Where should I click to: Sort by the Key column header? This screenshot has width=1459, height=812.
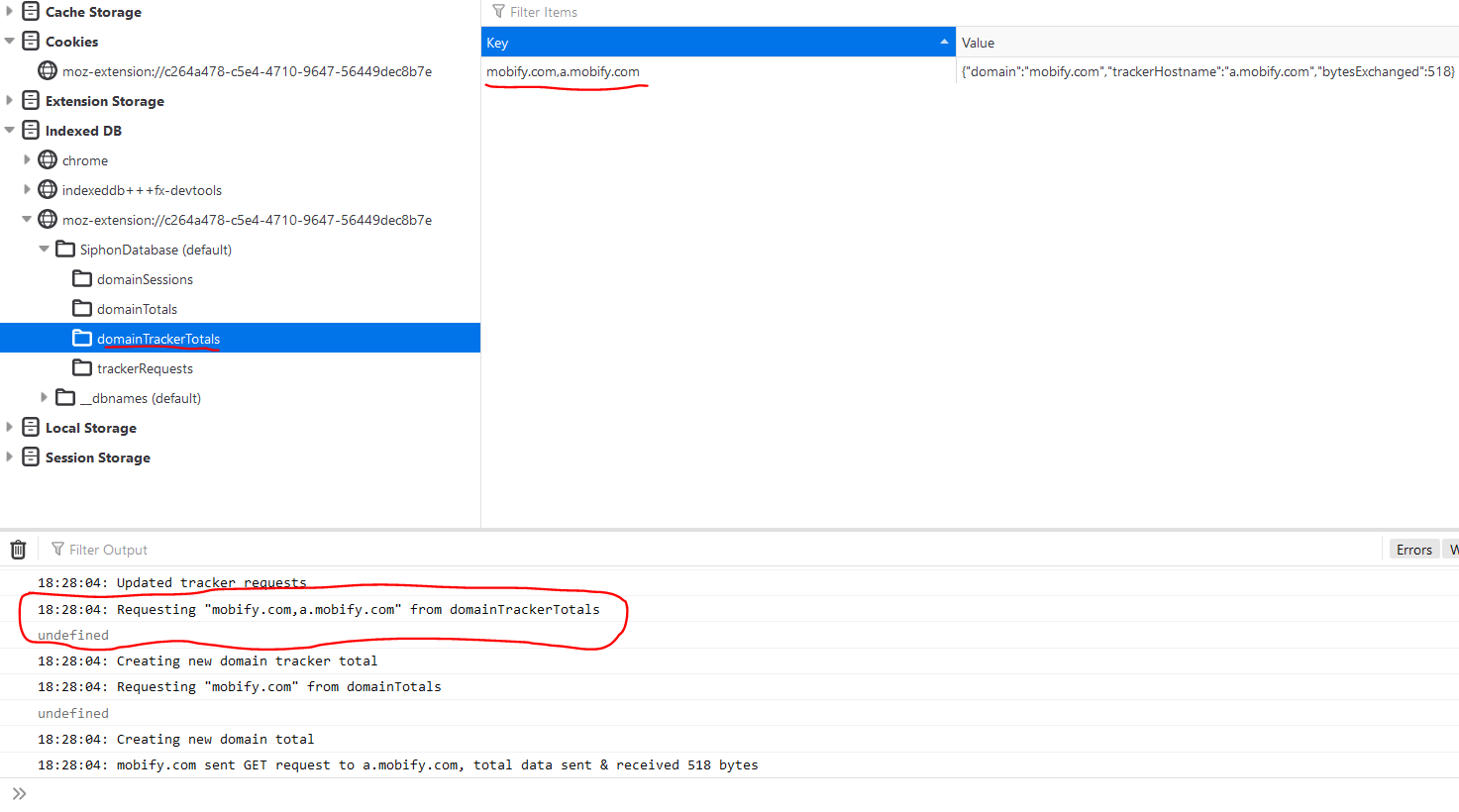point(718,42)
